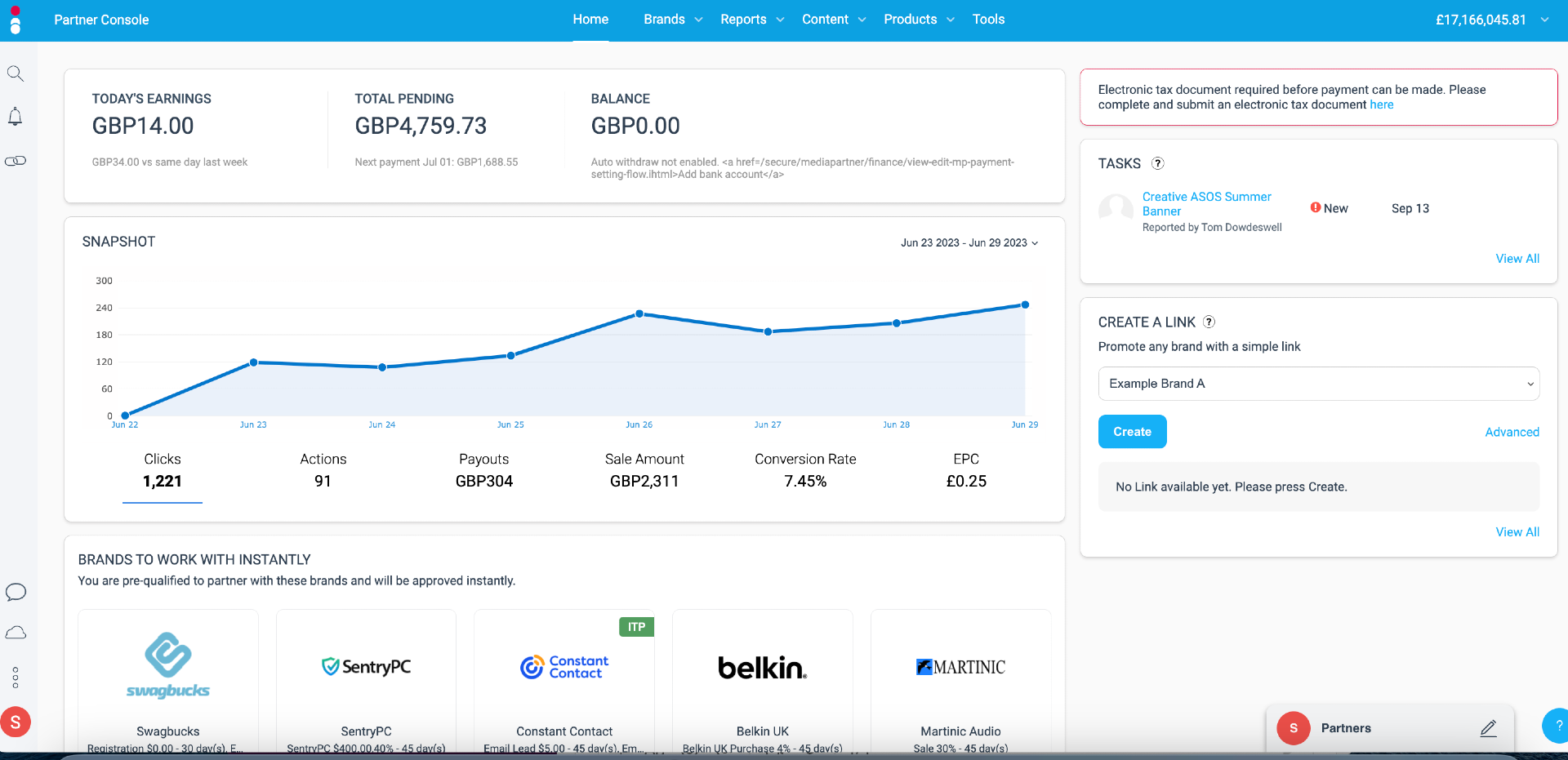
Task: Click the Swagbucks brand name text
Action: click(x=168, y=731)
